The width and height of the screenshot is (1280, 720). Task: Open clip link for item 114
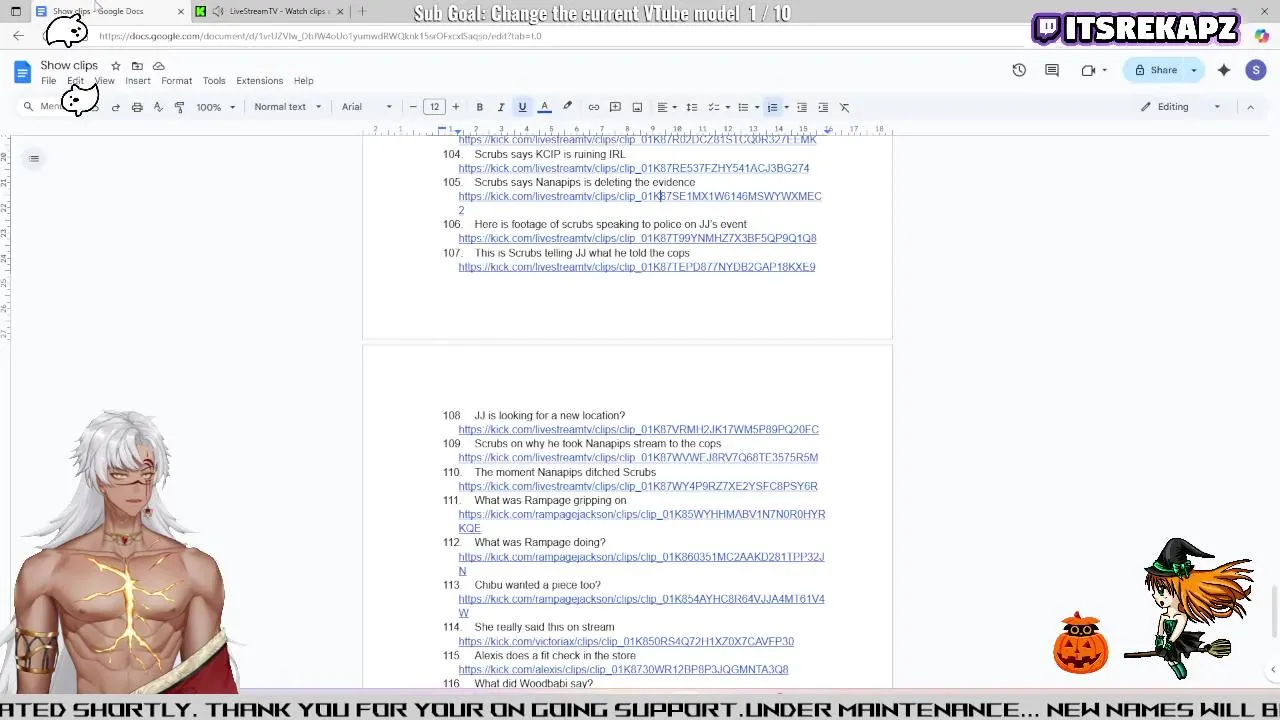click(x=626, y=642)
